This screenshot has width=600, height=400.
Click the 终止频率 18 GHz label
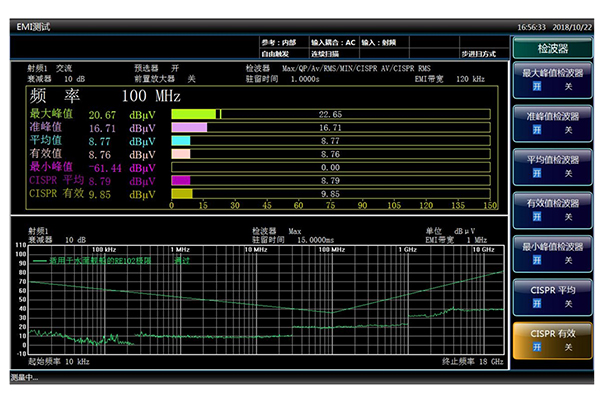click(473, 361)
